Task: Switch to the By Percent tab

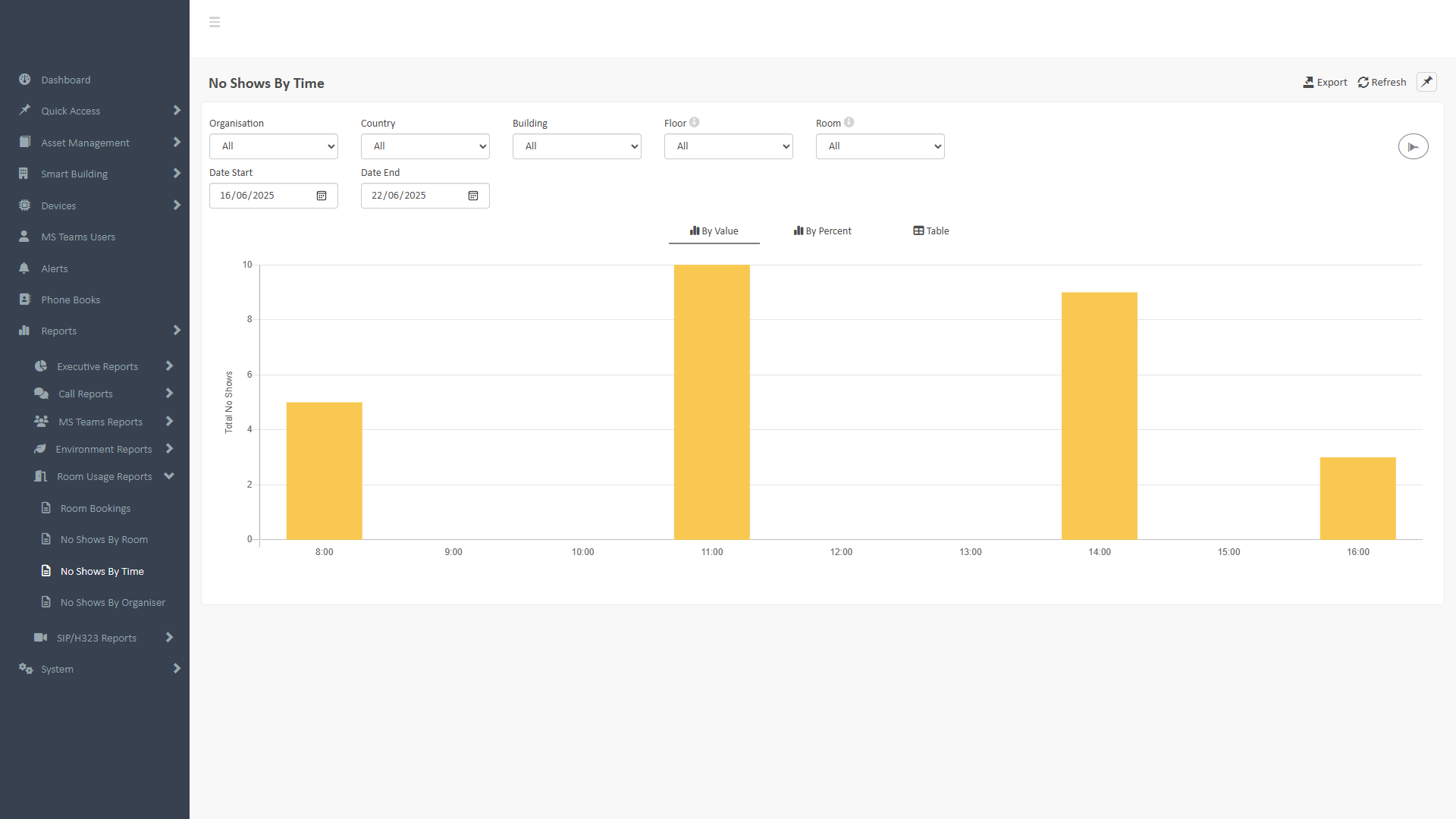Action: [x=823, y=231]
